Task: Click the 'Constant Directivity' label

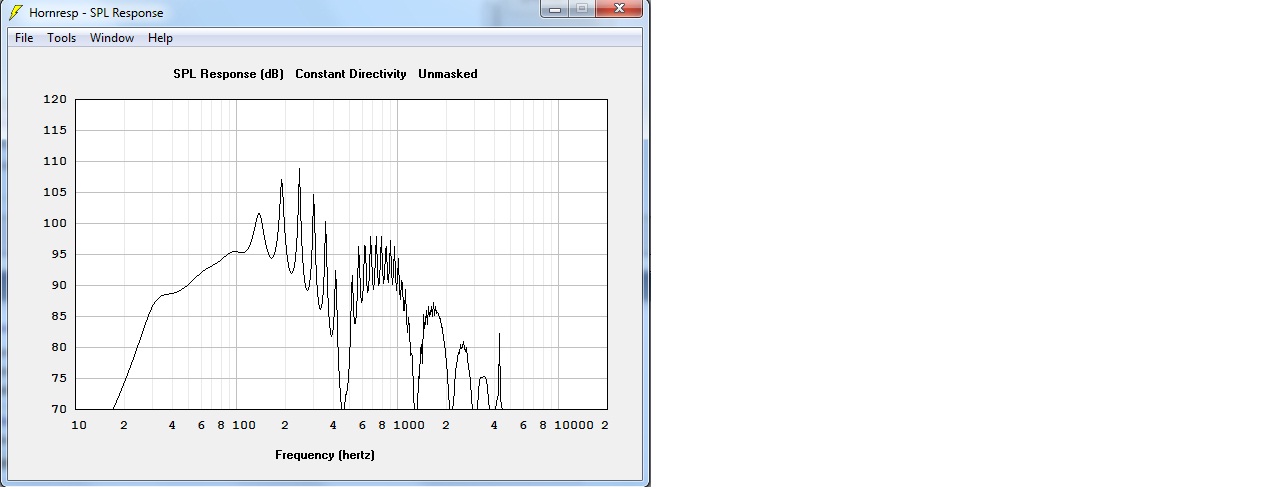Action: (x=351, y=74)
